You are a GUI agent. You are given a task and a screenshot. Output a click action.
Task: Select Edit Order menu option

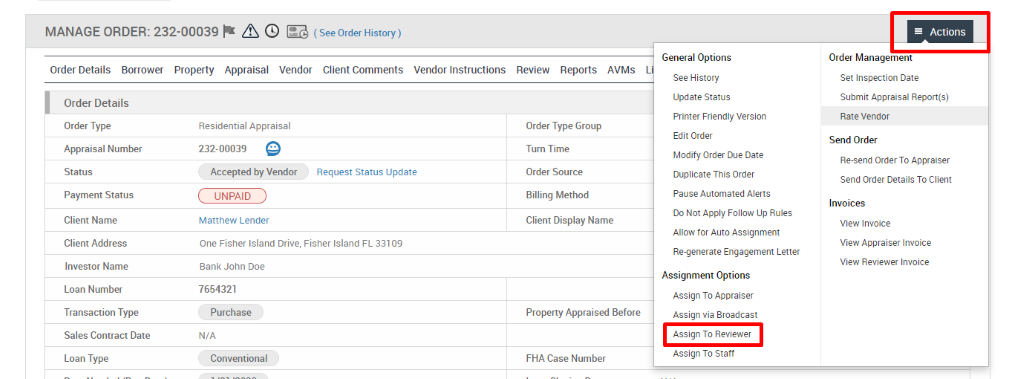(x=692, y=136)
